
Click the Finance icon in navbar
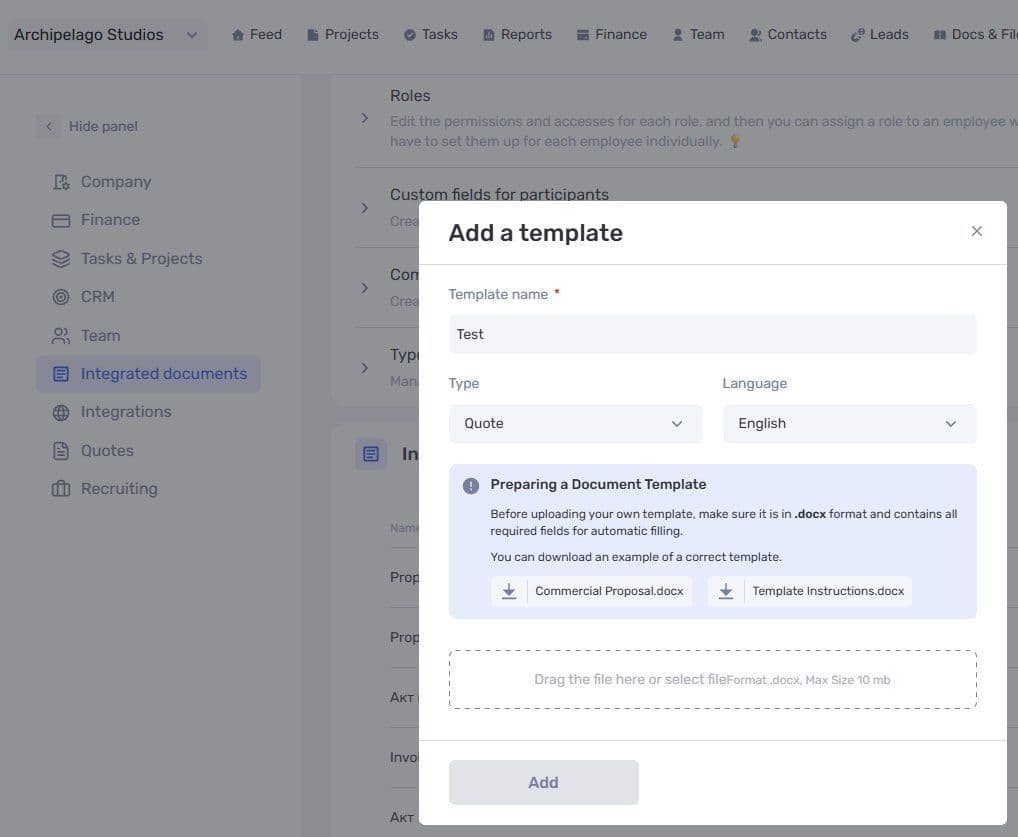583,35
